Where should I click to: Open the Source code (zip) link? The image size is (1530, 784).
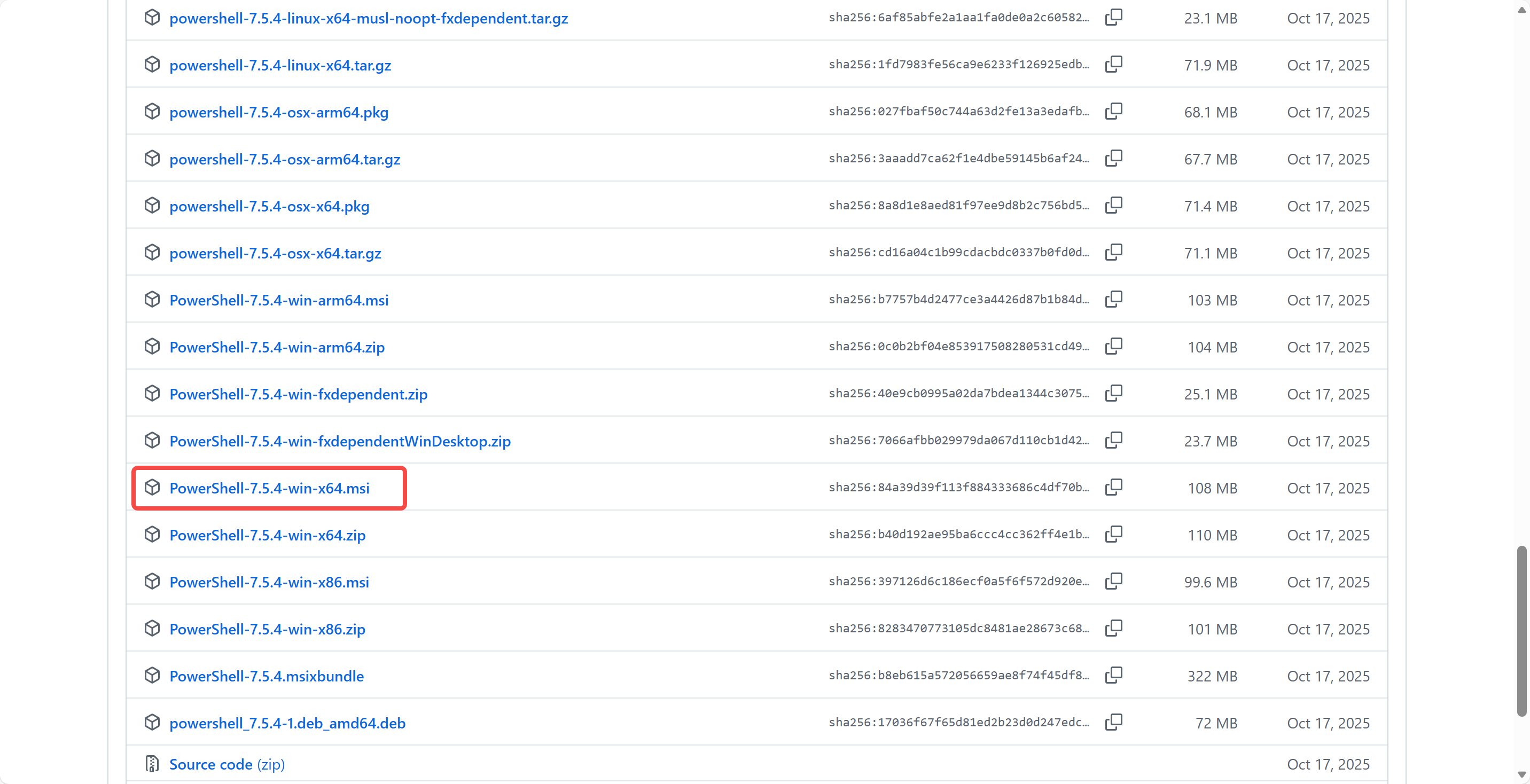(x=227, y=764)
